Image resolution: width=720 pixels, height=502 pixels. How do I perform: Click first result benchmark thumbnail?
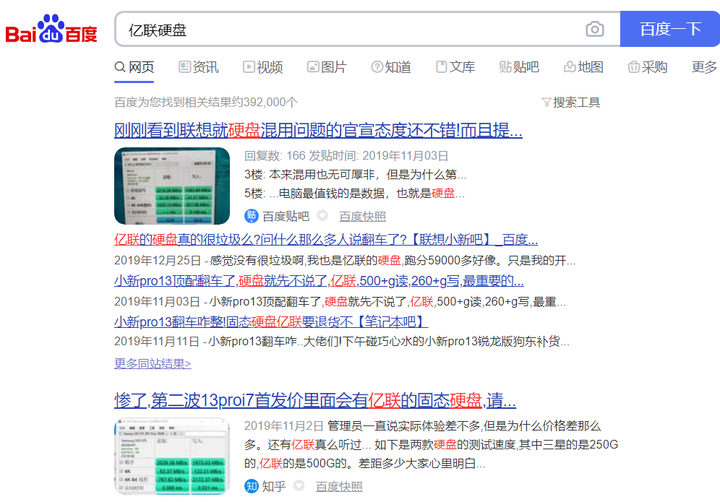[172, 186]
